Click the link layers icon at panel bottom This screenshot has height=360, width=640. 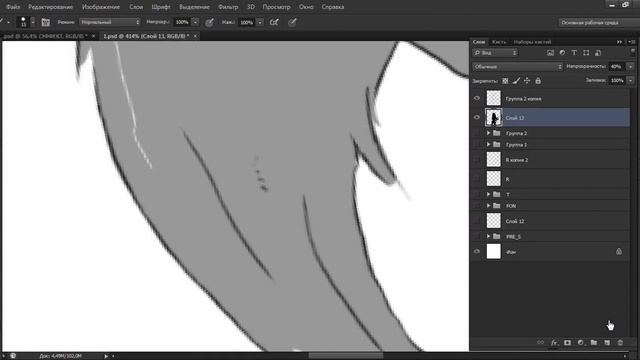540,342
